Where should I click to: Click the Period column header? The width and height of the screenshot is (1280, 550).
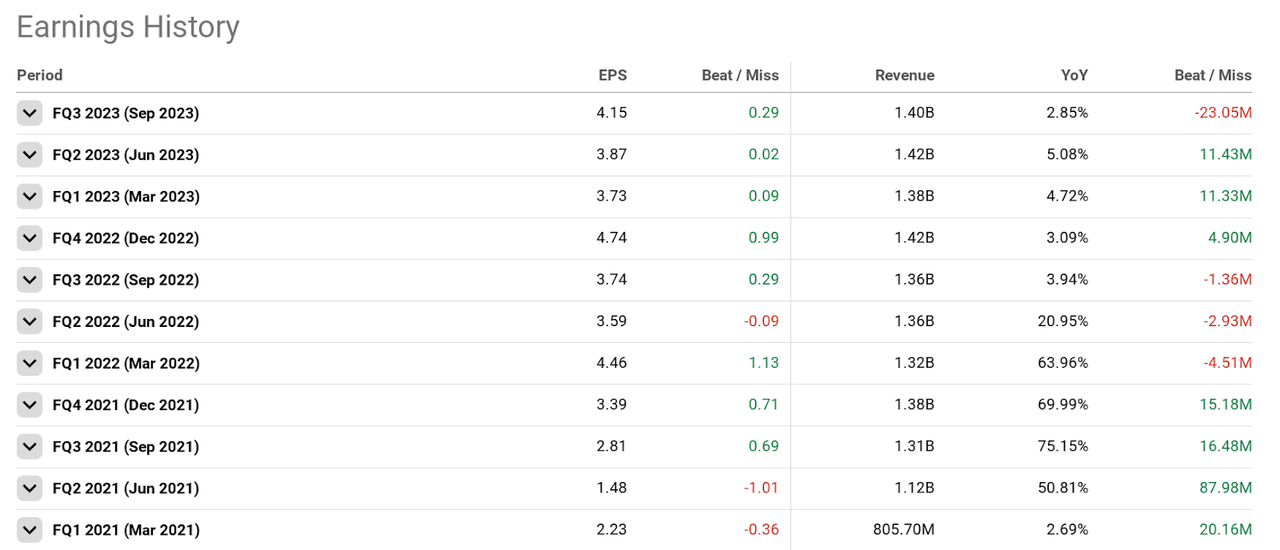40,75
